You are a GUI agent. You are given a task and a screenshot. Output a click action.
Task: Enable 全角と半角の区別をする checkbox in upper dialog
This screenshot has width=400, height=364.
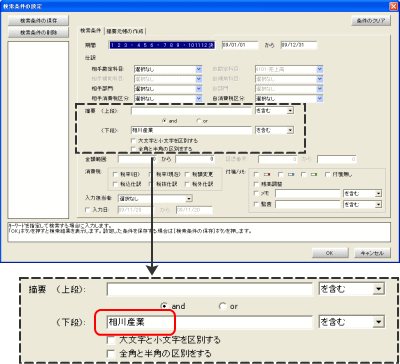(133, 149)
